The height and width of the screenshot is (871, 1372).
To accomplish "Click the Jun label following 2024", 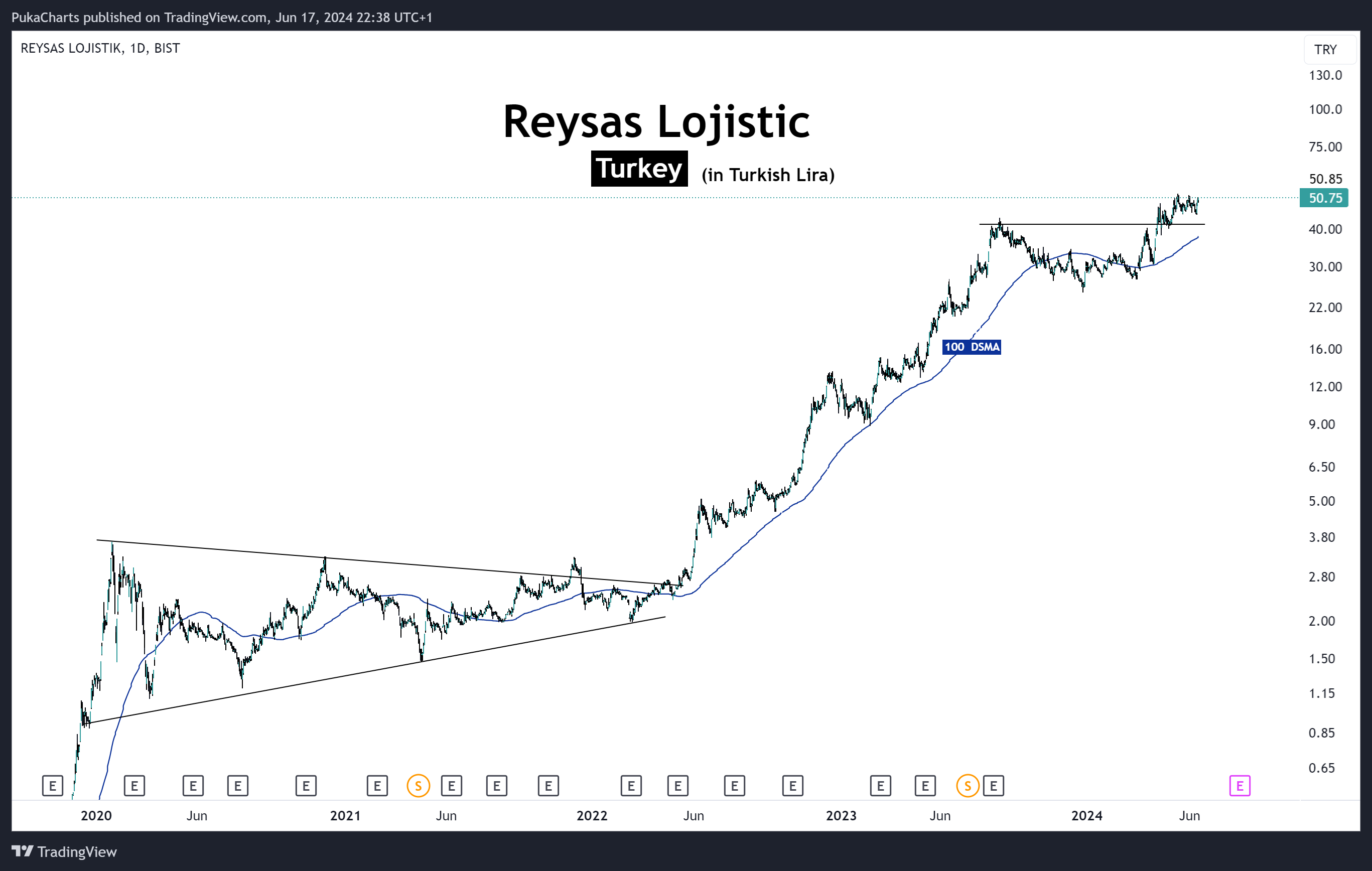I will [1190, 816].
